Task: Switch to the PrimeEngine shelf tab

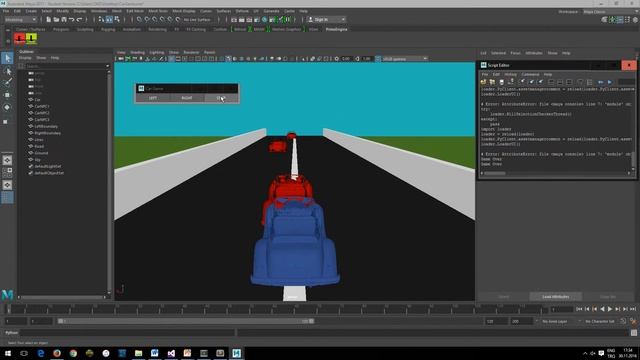Action: pos(336,29)
